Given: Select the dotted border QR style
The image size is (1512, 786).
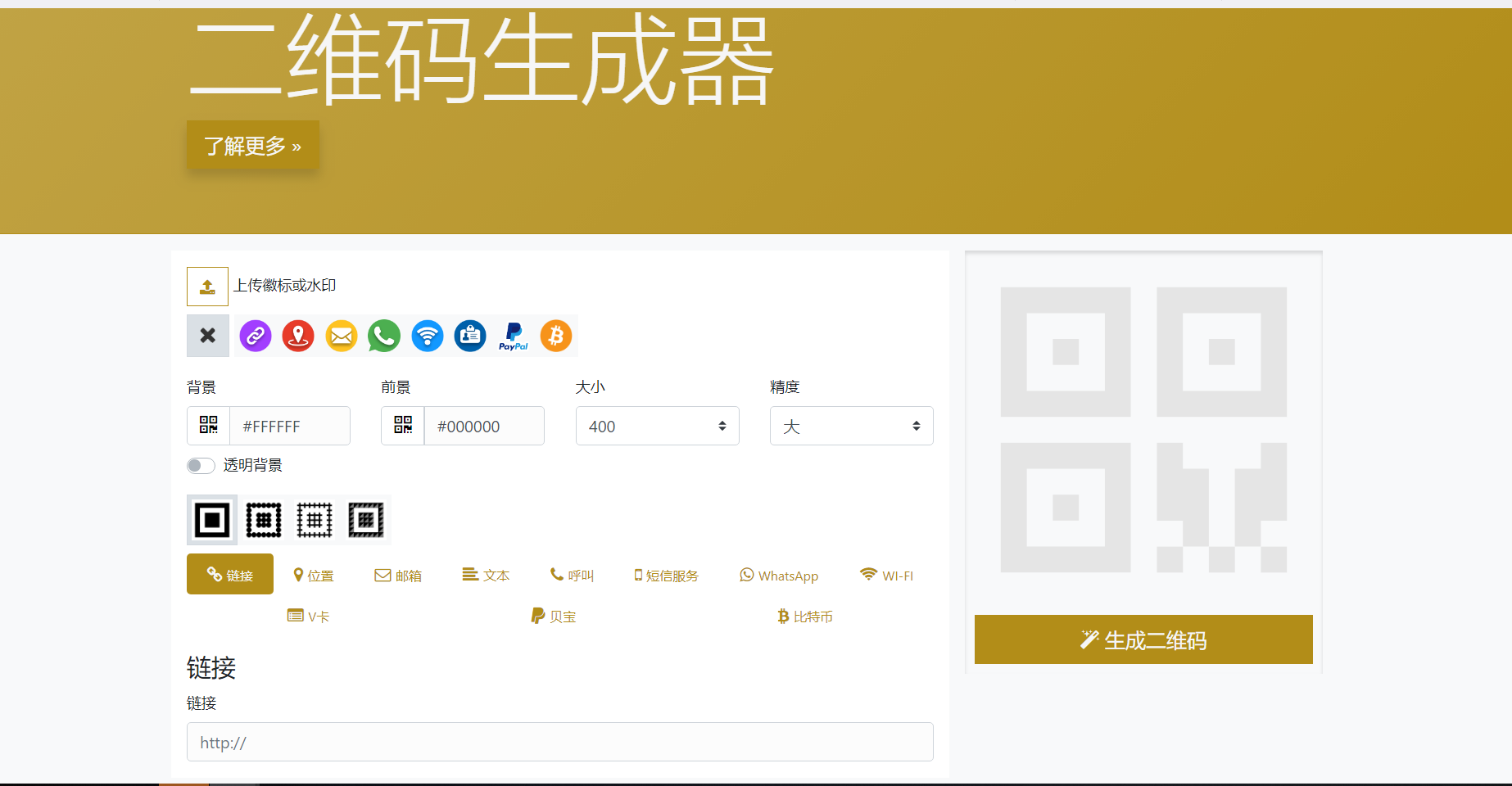Looking at the screenshot, I should 262,520.
